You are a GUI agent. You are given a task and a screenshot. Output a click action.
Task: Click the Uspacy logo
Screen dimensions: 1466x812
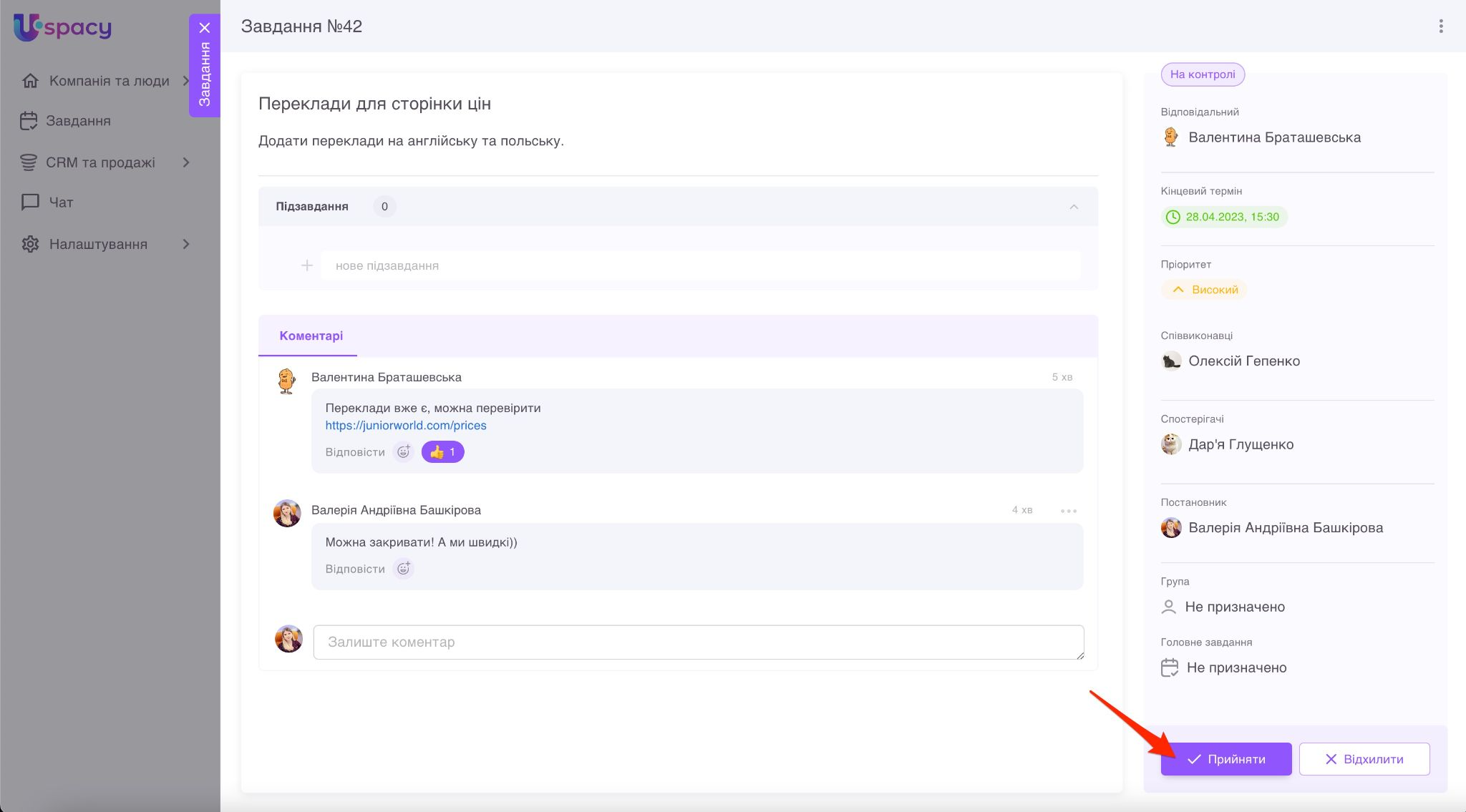63,28
